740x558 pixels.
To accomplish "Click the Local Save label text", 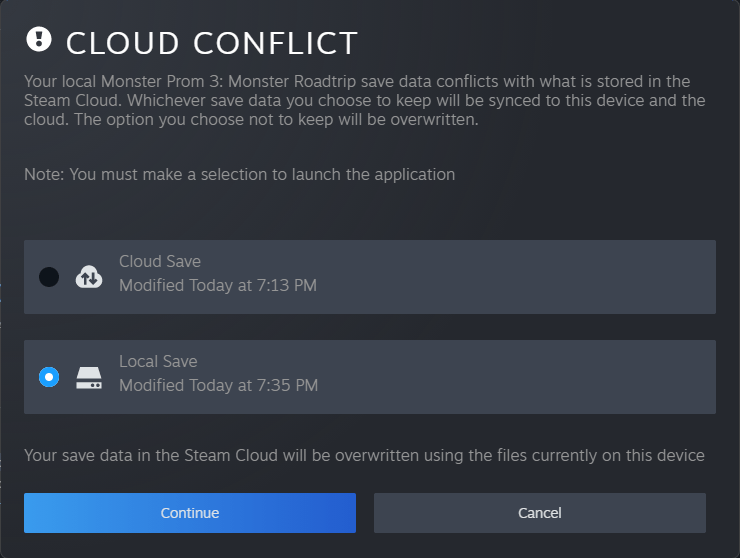I will 158,362.
